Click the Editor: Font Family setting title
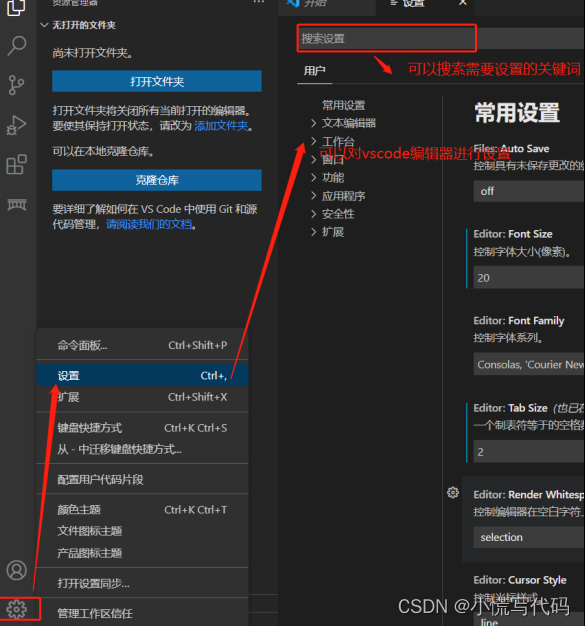The width and height of the screenshot is (585, 626). (519, 321)
